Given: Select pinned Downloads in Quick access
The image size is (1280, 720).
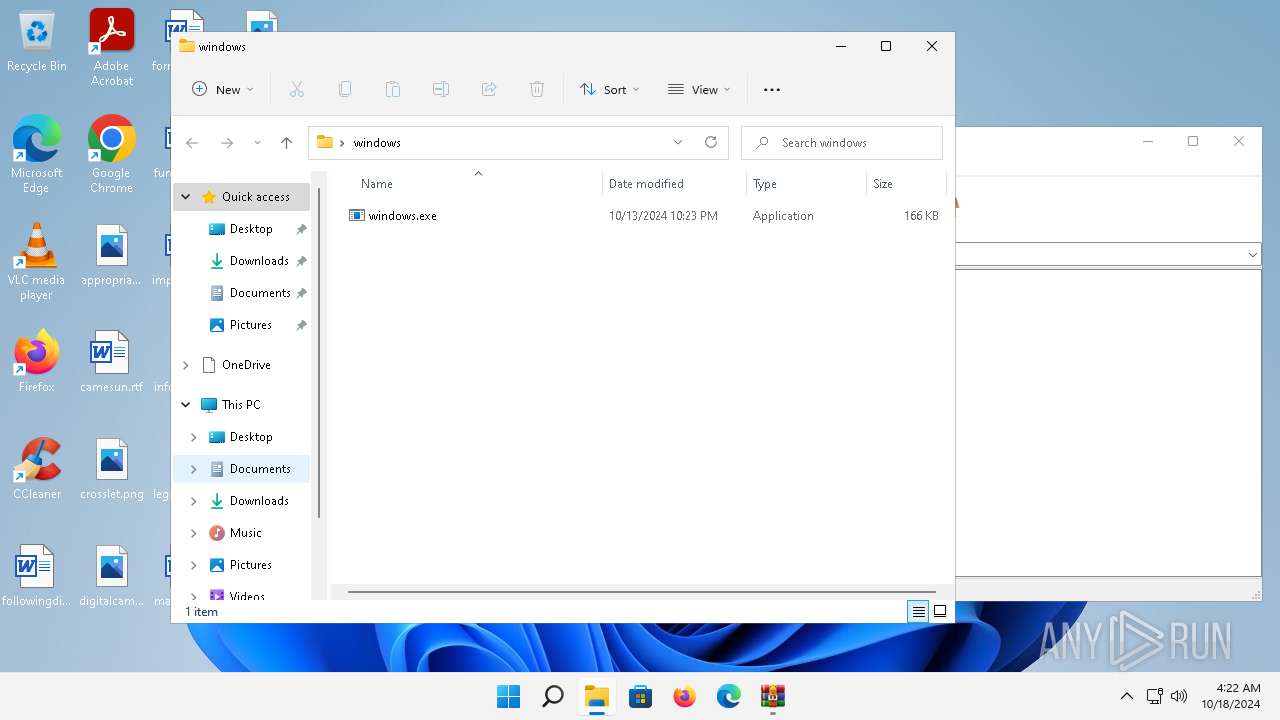Looking at the screenshot, I should point(259,261).
